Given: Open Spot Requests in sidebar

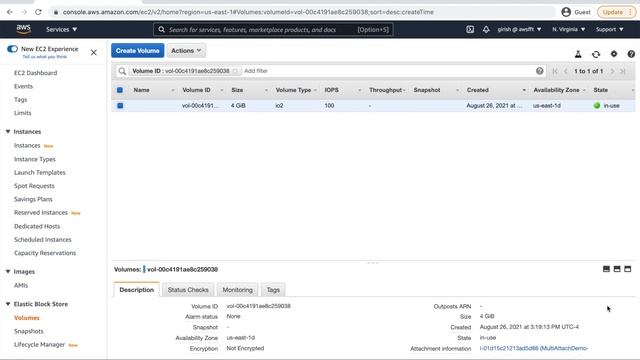Looking at the screenshot, I should click(x=34, y=186).
